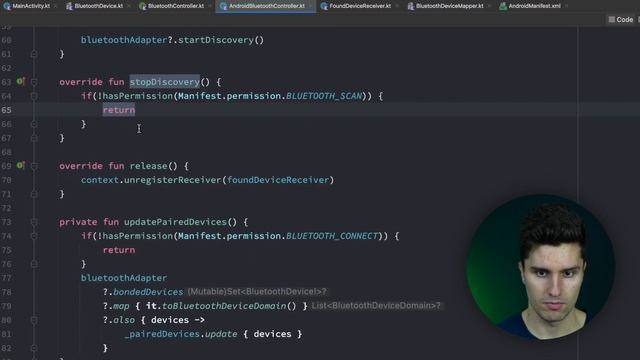Click the manifest icon on AndroidManifest.xml tab

click(x=503, y=6)
